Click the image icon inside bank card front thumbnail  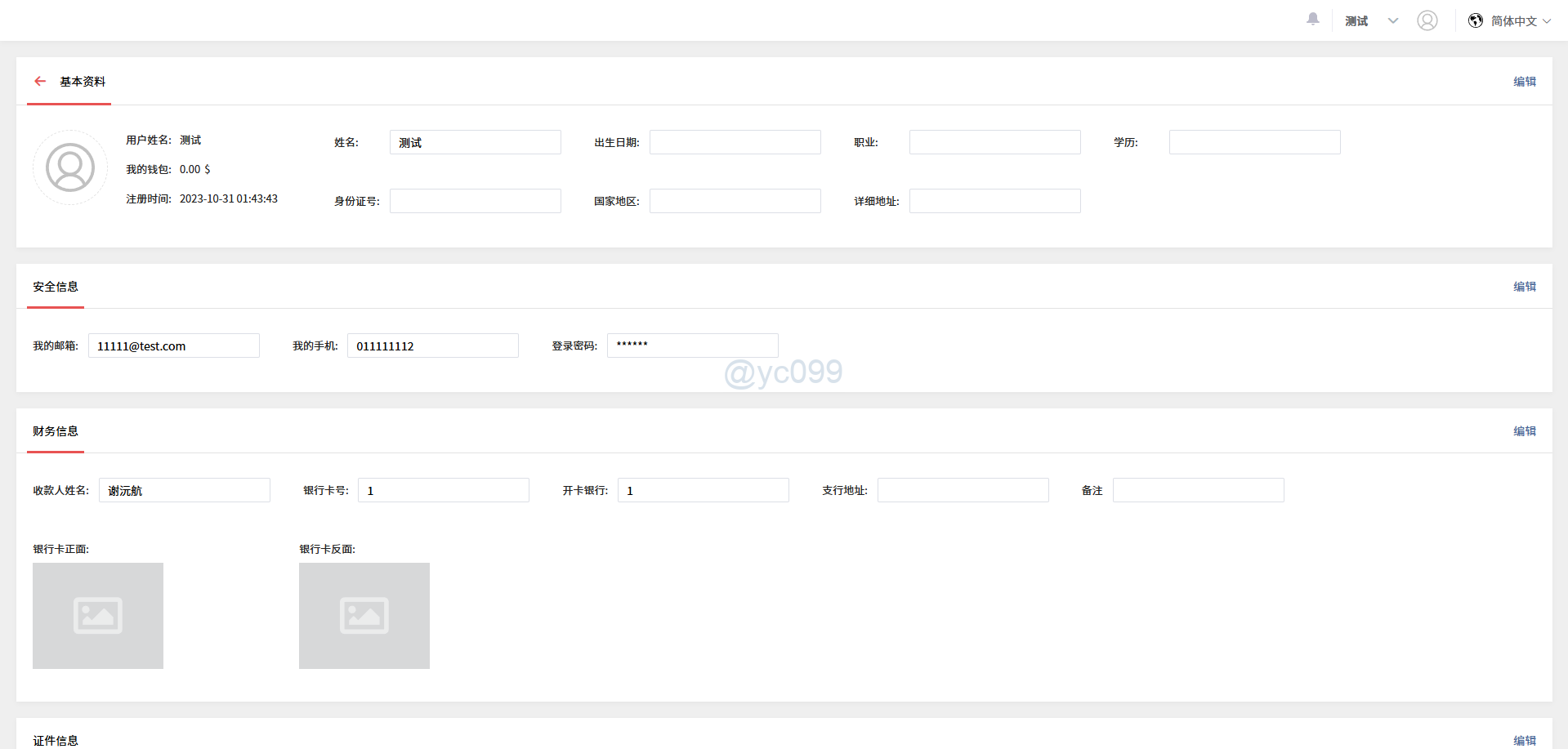click(x=97, y=615)
